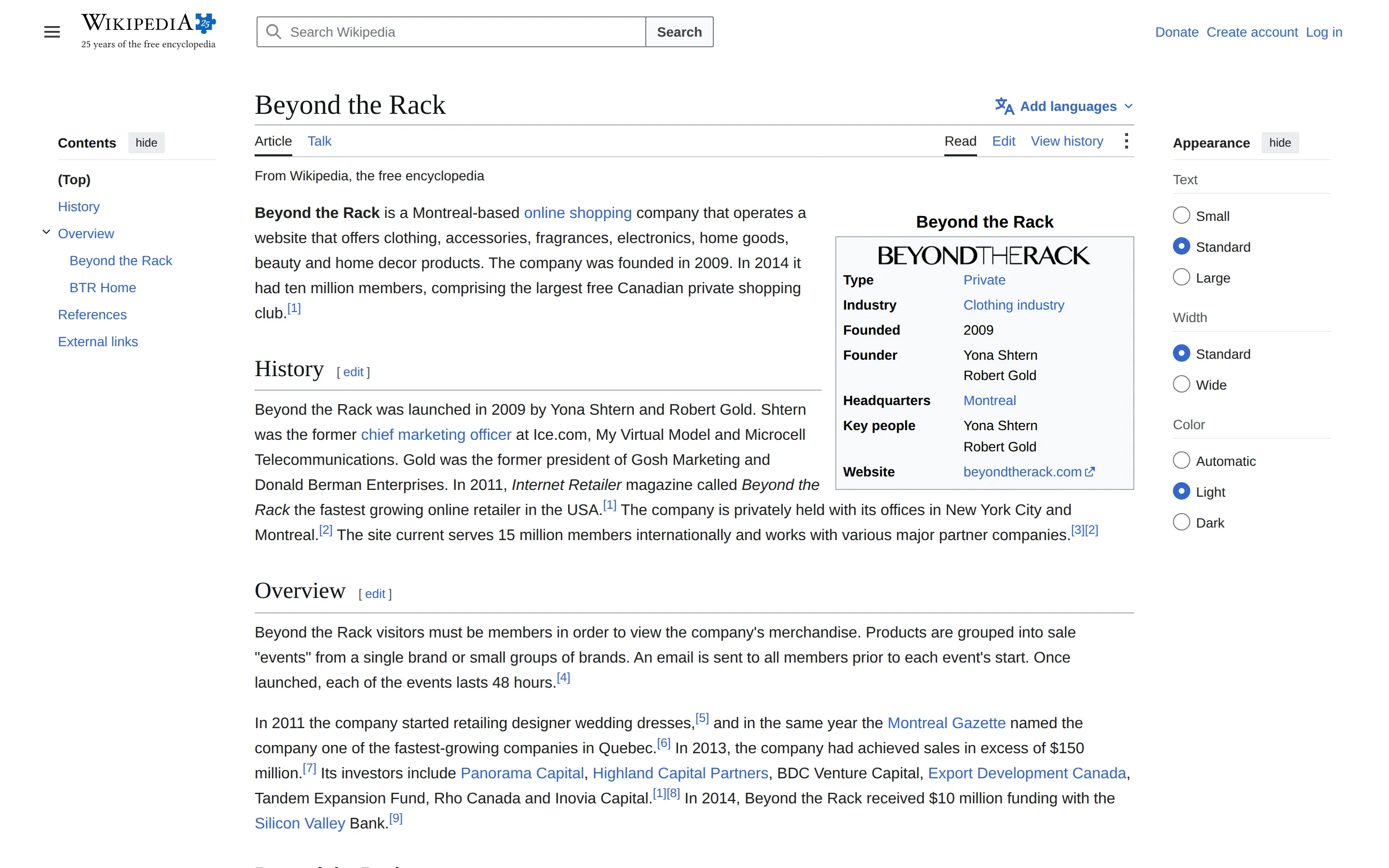
Task: Select Standard width option
Action: [x=1181, y=353]
